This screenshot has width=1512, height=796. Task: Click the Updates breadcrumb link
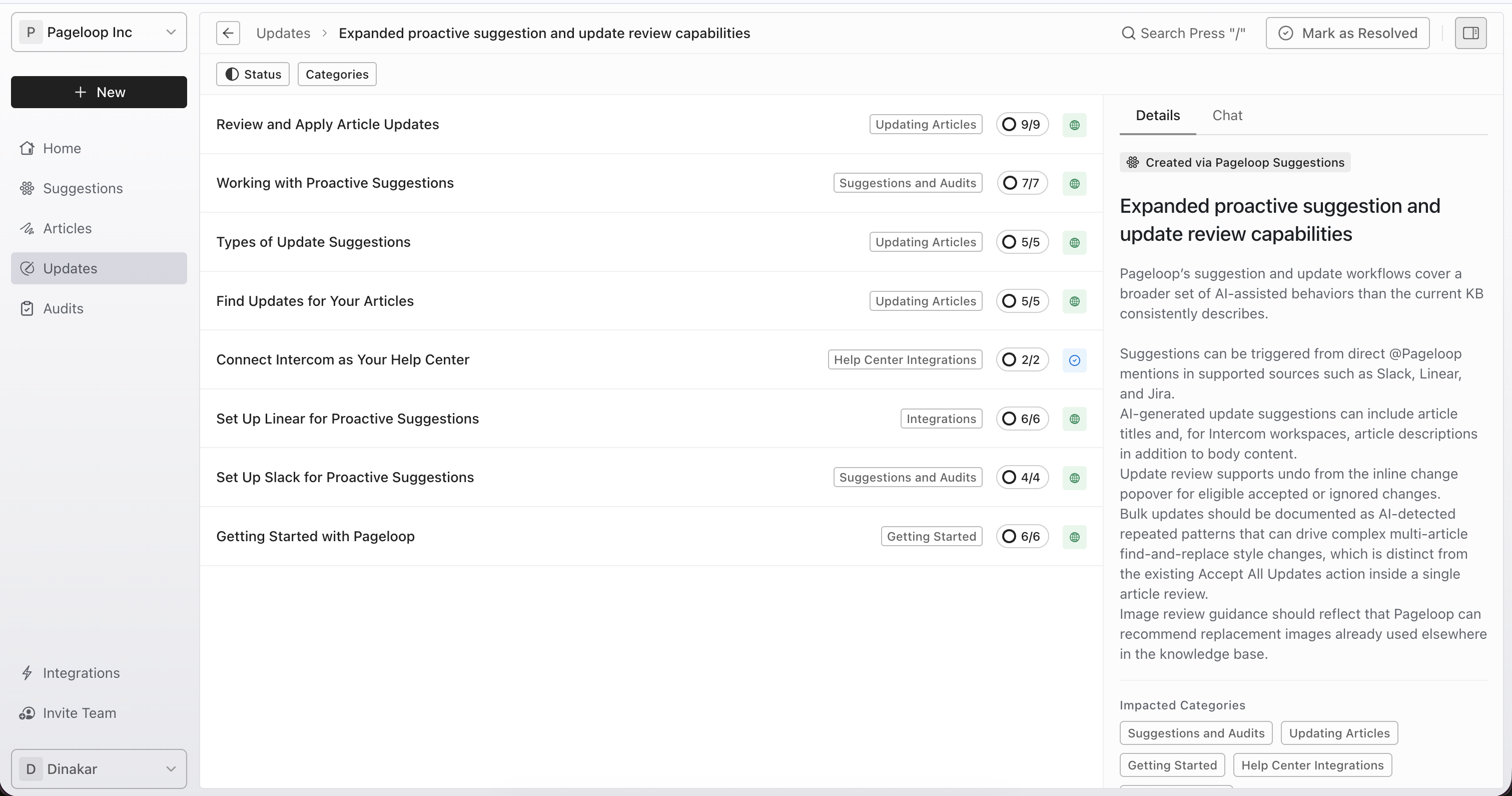pos(283,33)
